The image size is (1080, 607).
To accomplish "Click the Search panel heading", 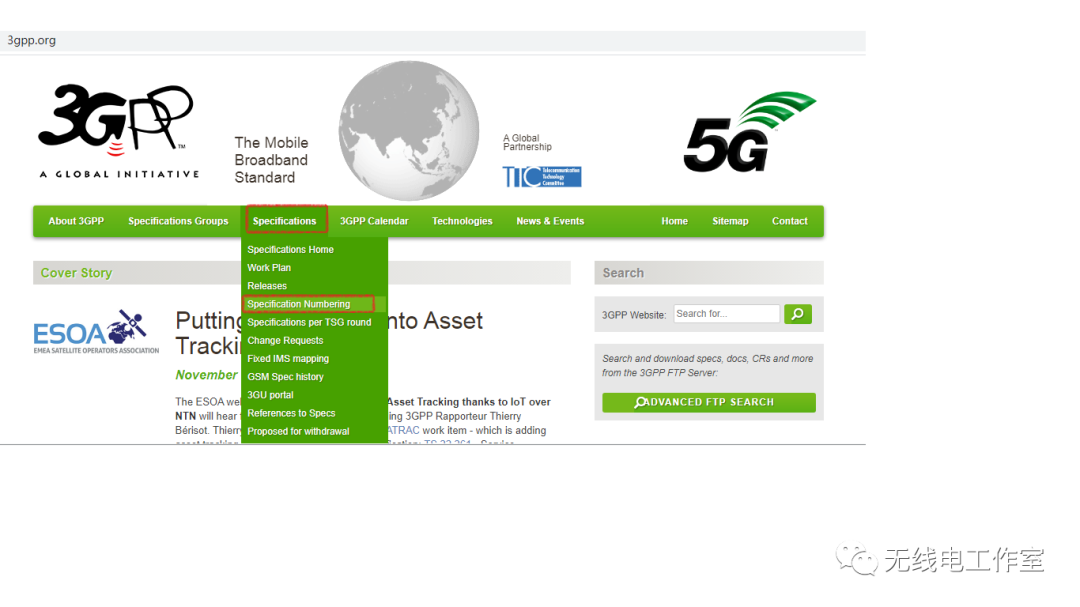I will [x=623, y=273].
